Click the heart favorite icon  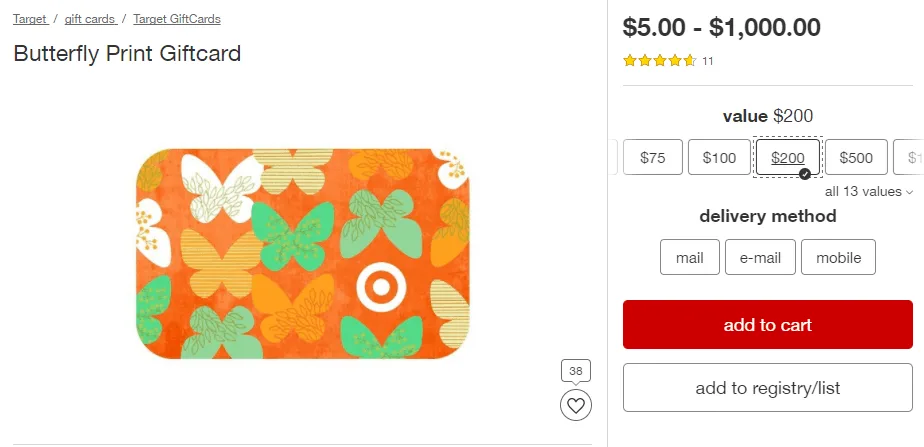pos(575,405)
